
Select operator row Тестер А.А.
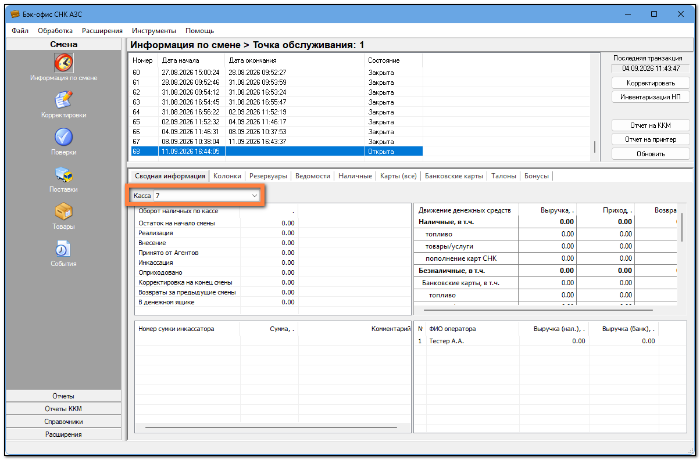click(x=549, y=341)
